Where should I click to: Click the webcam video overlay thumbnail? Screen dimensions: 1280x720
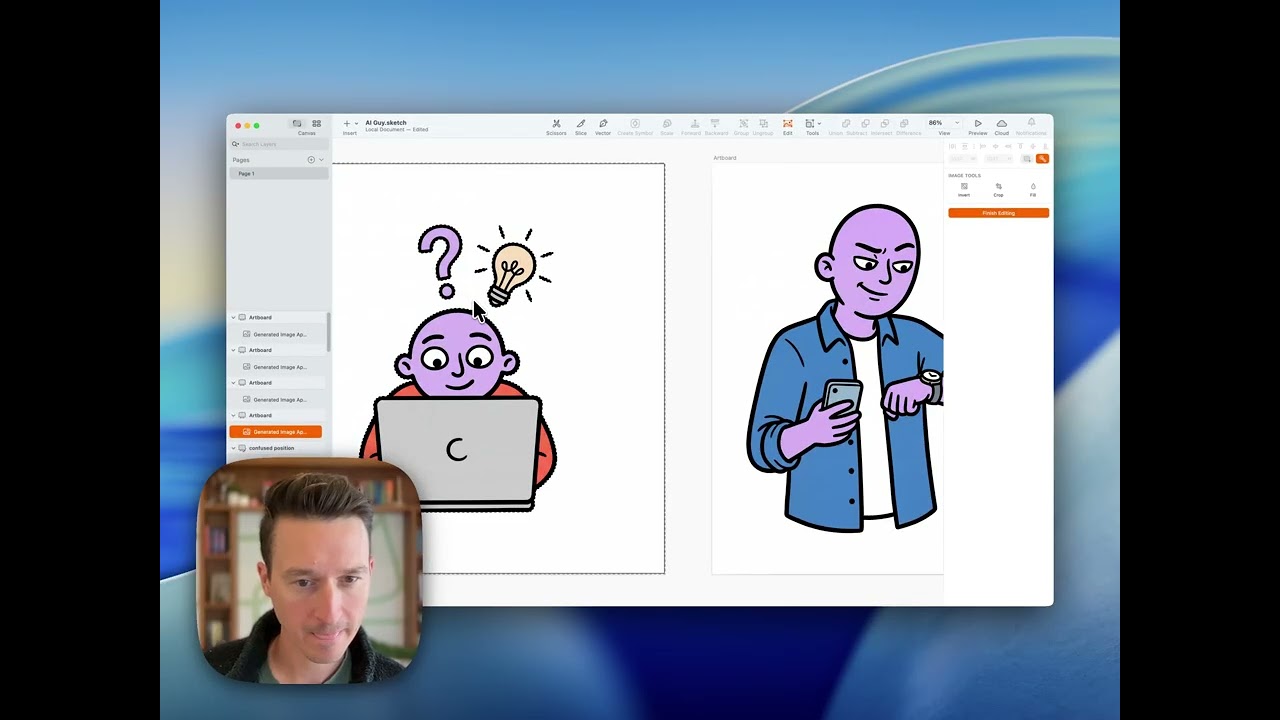[309, 571]
